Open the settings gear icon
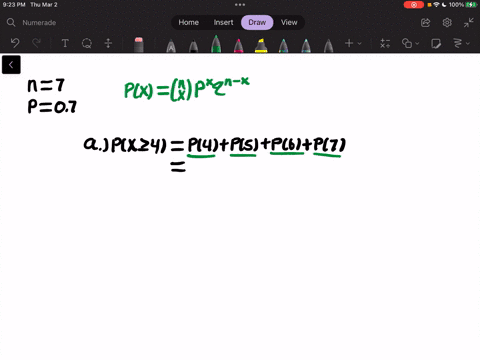Viewport: 480px width, 360px height. pos(447,23)
